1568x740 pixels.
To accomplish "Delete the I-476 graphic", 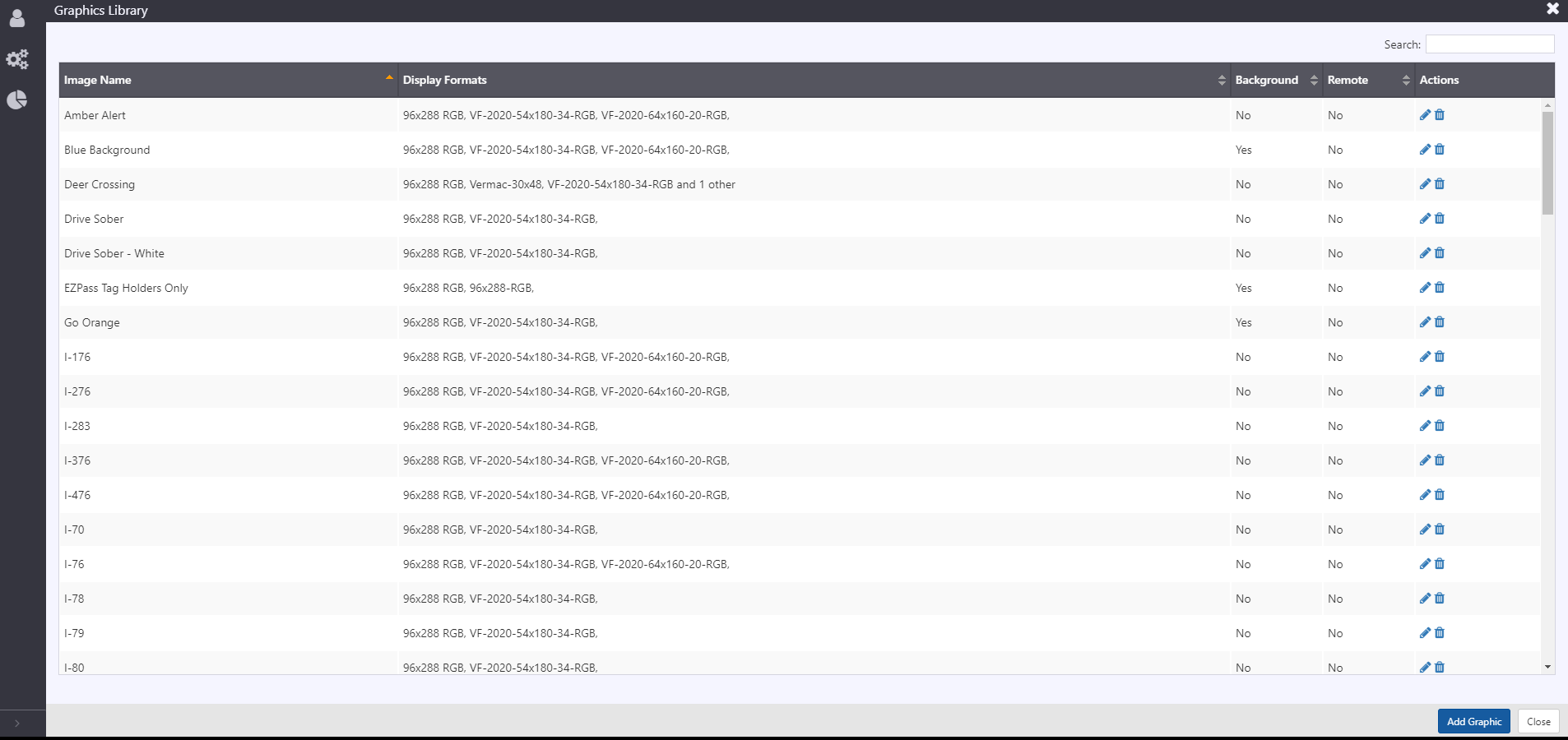I will pyautogui.click(x=1440, y=495).
